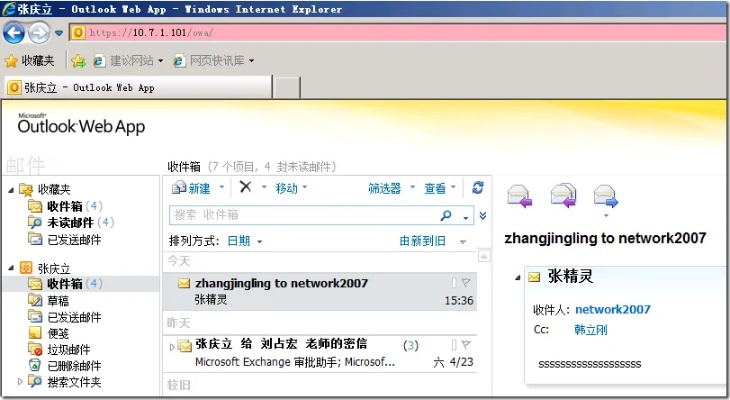
Task: Flag the zhangjingling to network2007 message
Action: pyautogui.click(x=466, y=282)
